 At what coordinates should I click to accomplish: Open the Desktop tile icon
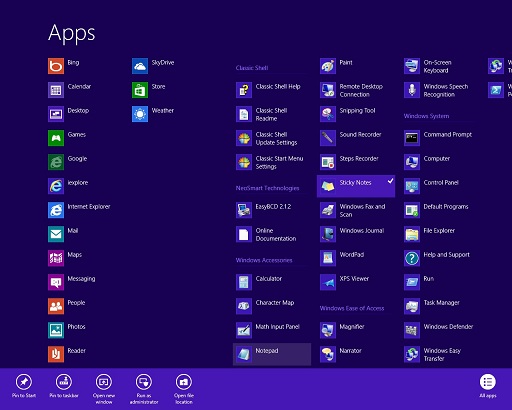(56, 114)
